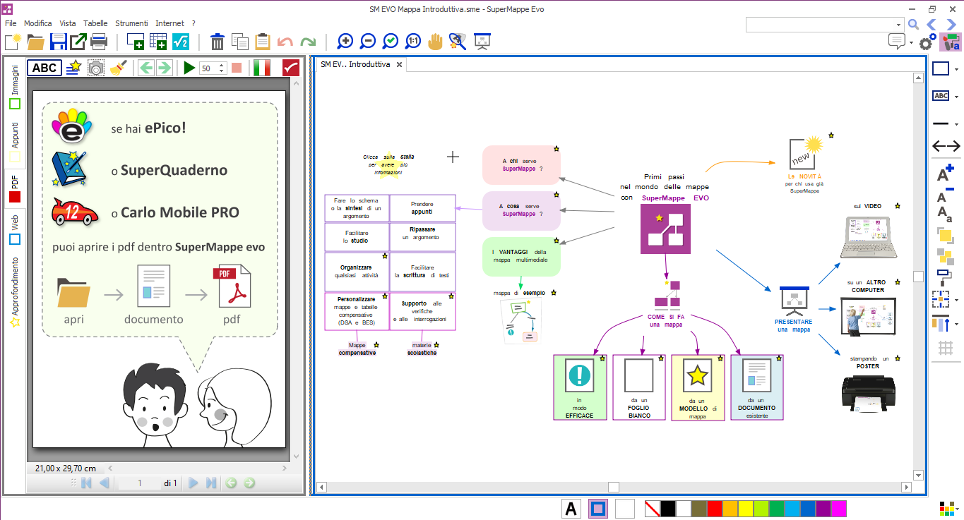Redo with the green arrow icon
The width and height of the screenshot is (964, 520).
coord(308,42)
